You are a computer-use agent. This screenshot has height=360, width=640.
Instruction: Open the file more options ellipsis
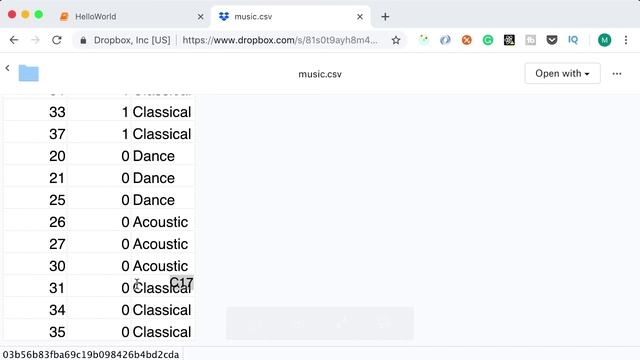click(617, 74)
